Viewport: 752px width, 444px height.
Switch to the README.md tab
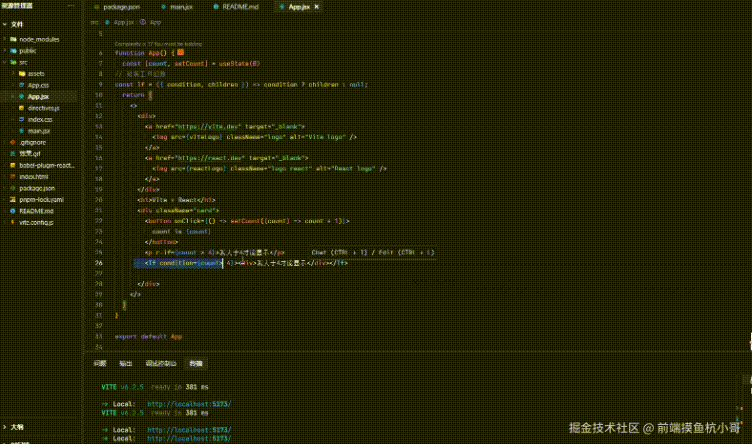236,7
